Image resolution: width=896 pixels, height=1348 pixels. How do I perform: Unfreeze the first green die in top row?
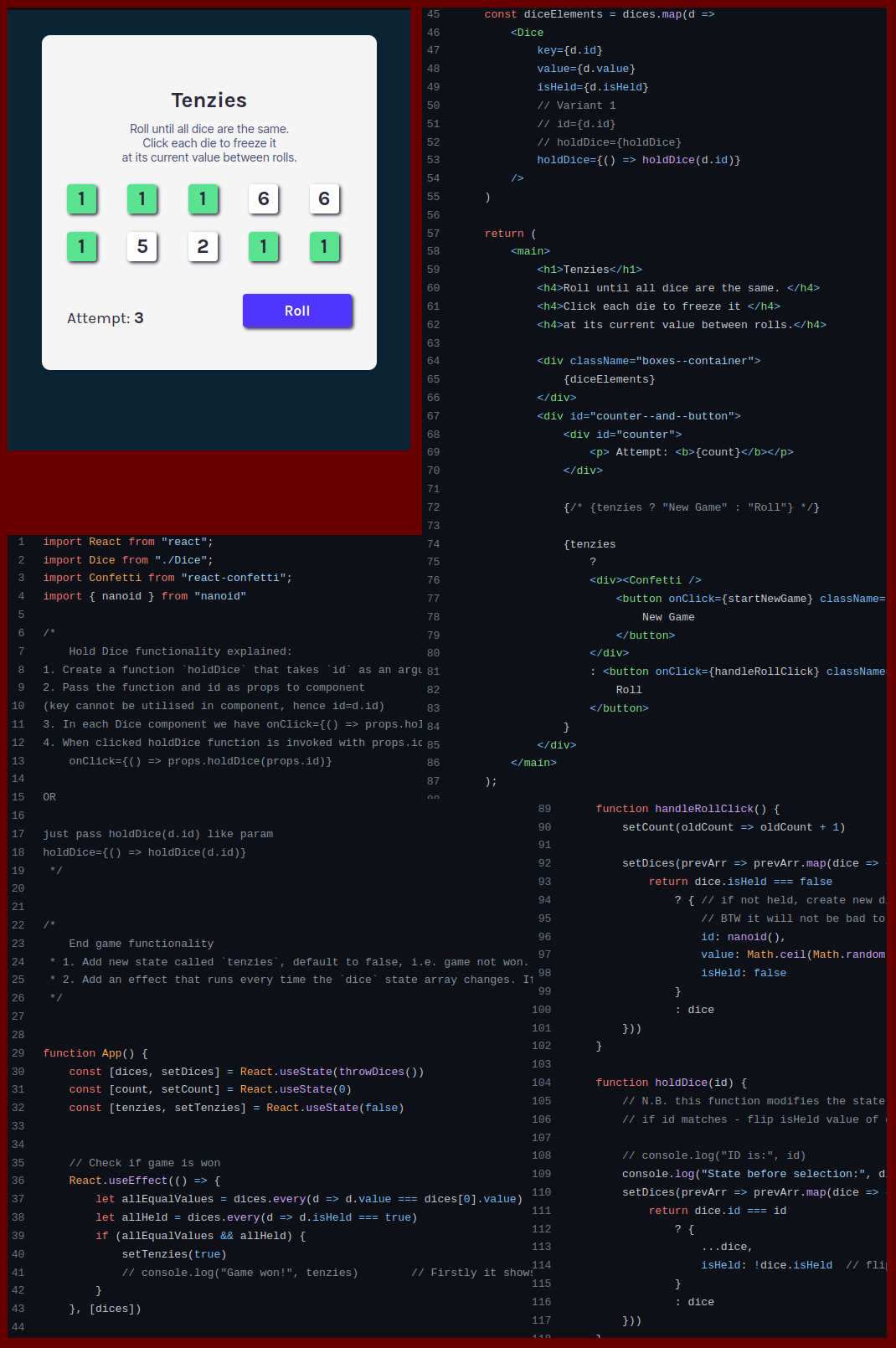(81, 199)
